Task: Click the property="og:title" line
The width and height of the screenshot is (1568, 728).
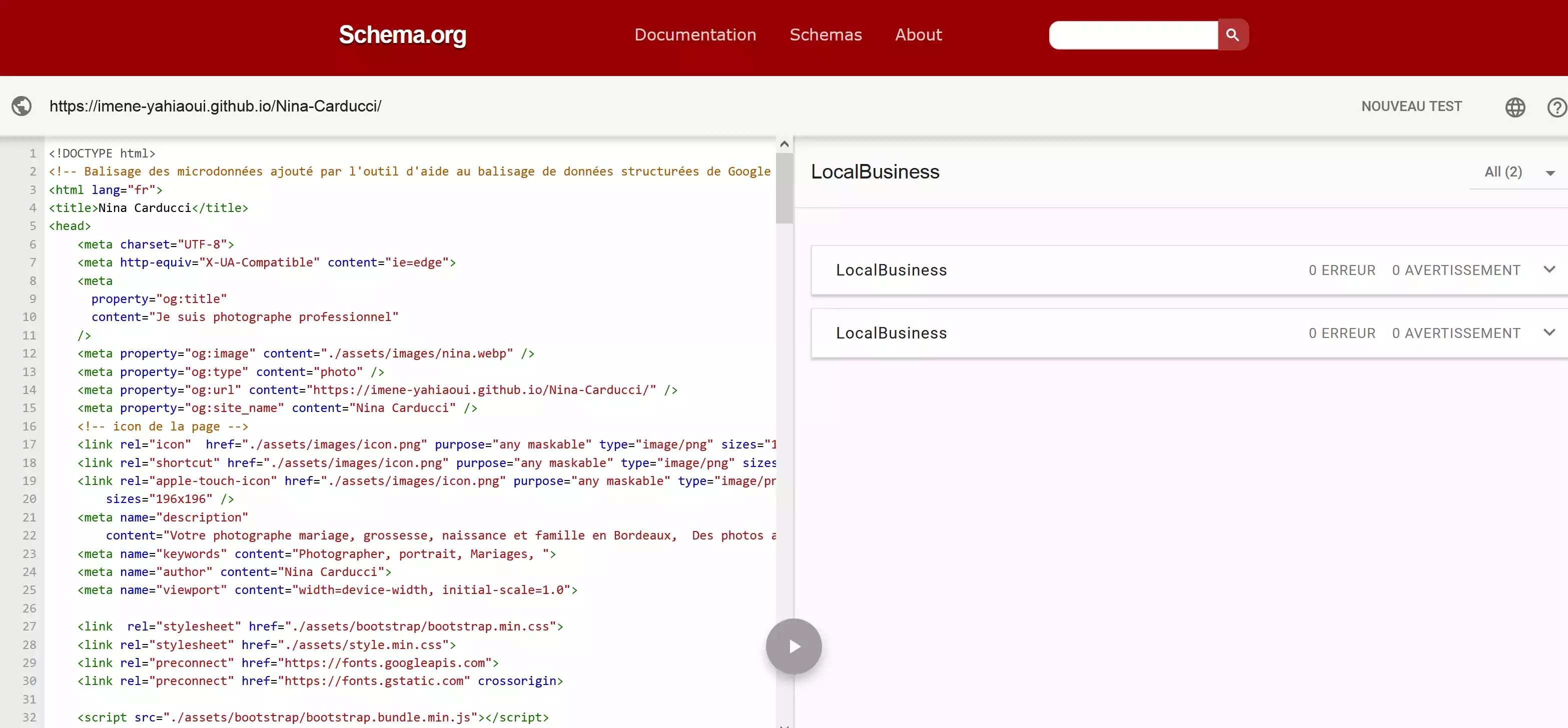Action: coord(159,299)
